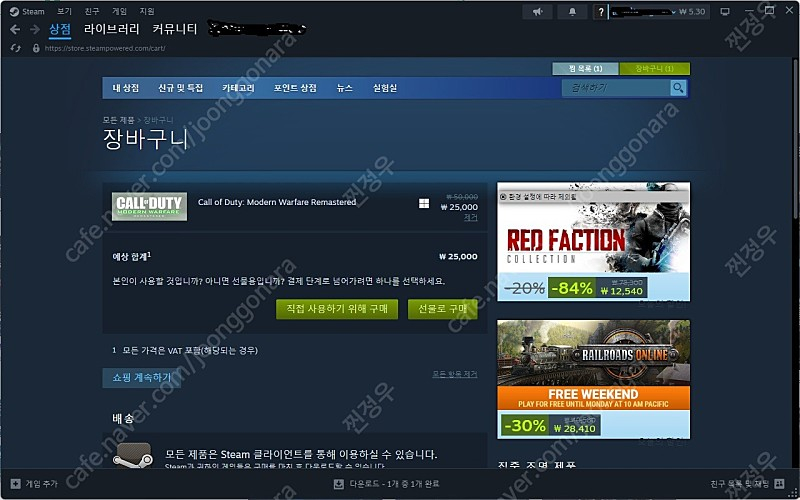
Task: Click the add game plus icon
Action: (x=16, y=483)
